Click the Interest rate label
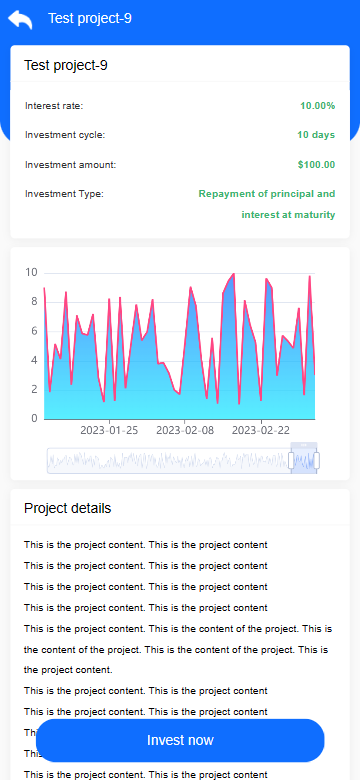 click(54, 105)
